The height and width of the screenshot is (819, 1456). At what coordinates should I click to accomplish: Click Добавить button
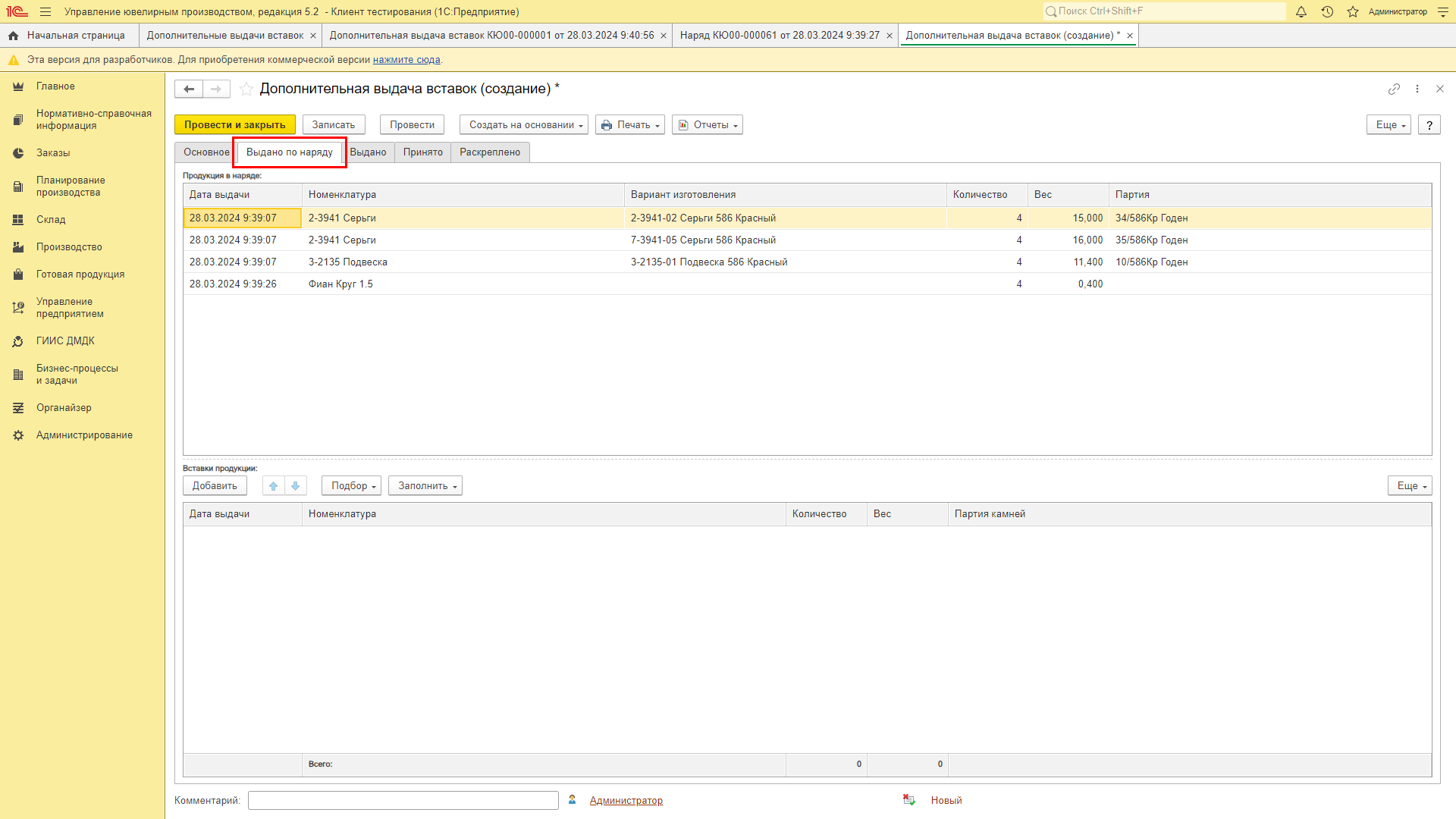[215, 486]
